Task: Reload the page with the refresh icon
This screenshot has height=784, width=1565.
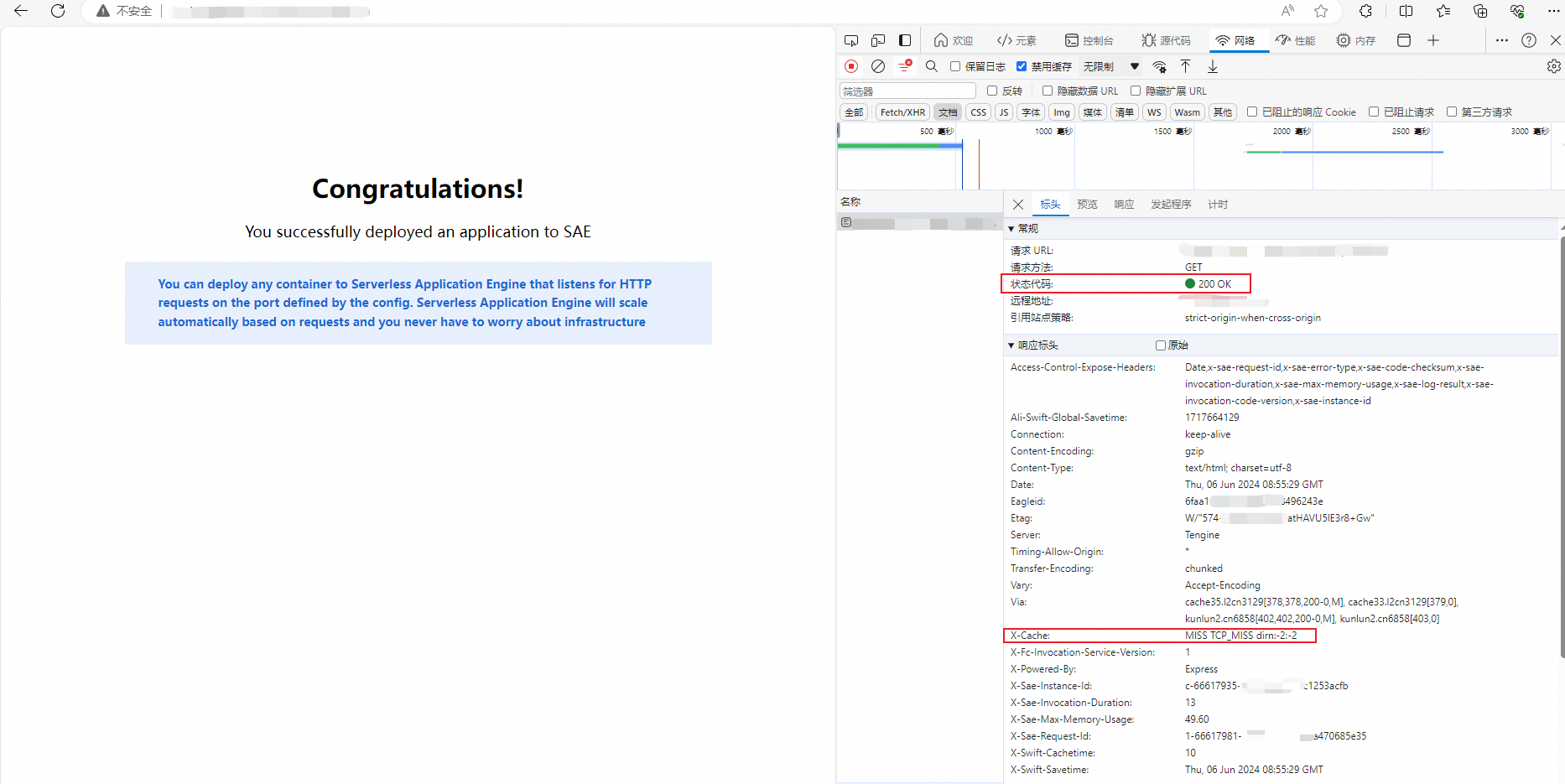Action: pyautogui.click(x=58, y=11)
